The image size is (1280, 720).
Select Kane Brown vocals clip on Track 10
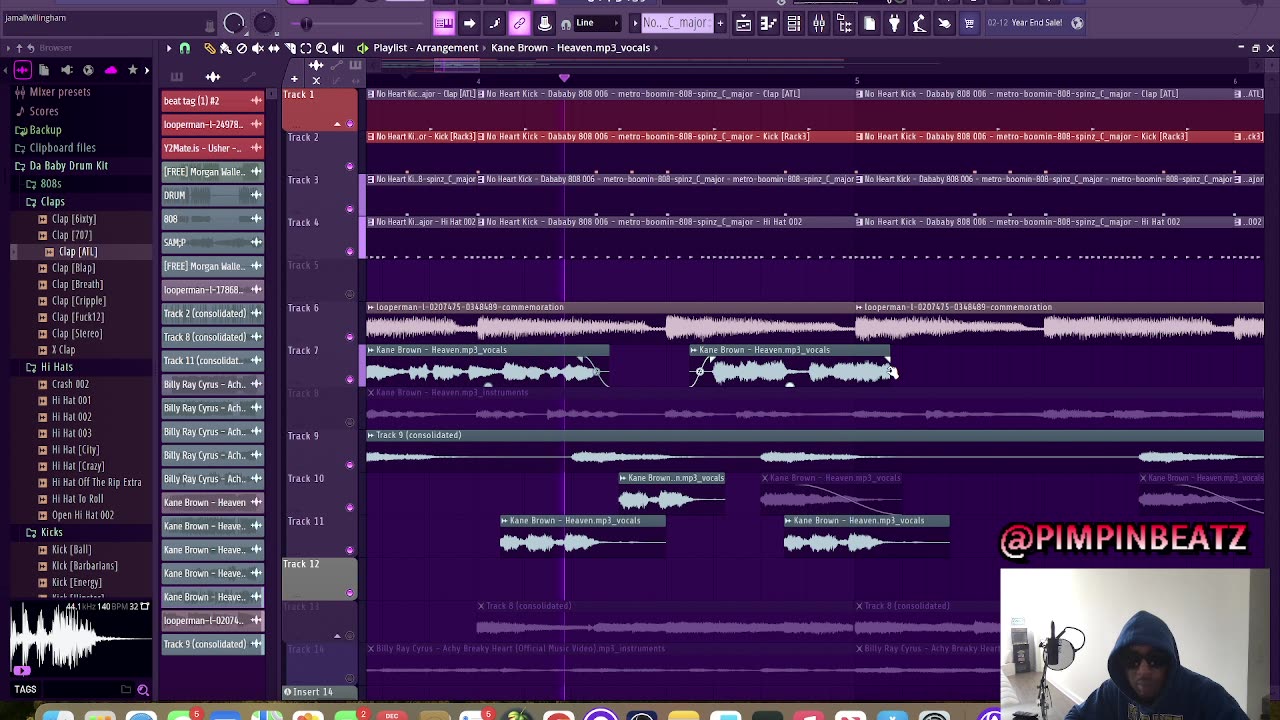click(672, 493)
